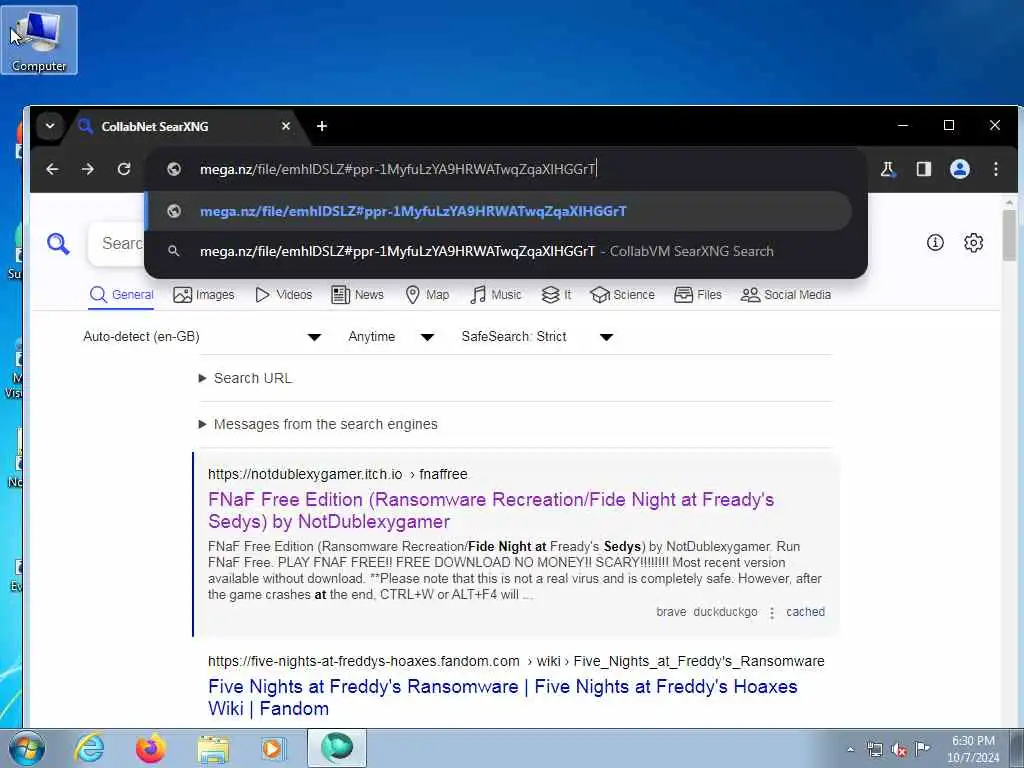Open the Windows Start button
Image resolution: width=1024 pixels, height=768 pixels.
click(x=27, y=748)
